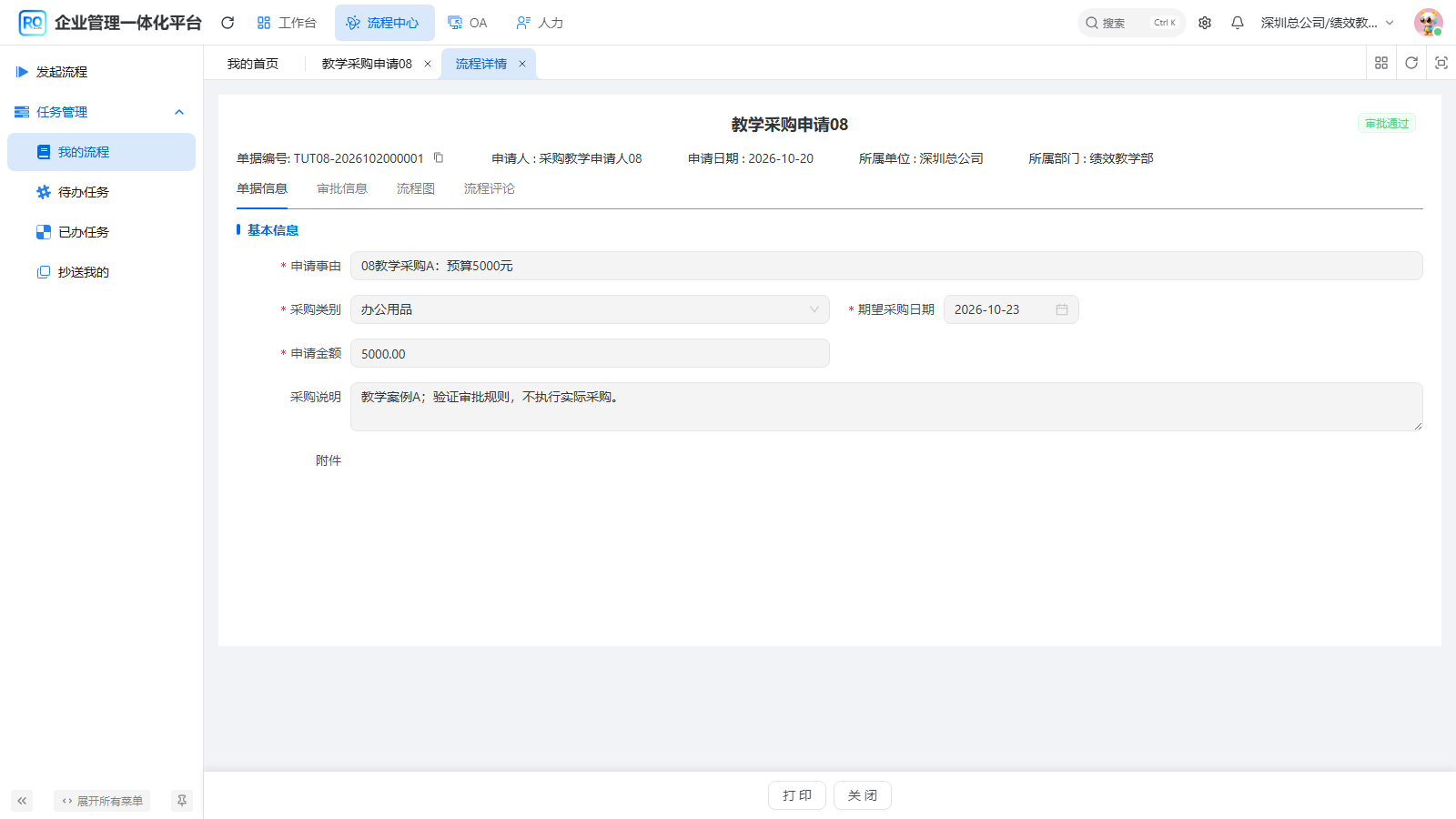Switch to the 流程图 sub-tab
This screenshot has height=819, width=1456.
[416, 188]
